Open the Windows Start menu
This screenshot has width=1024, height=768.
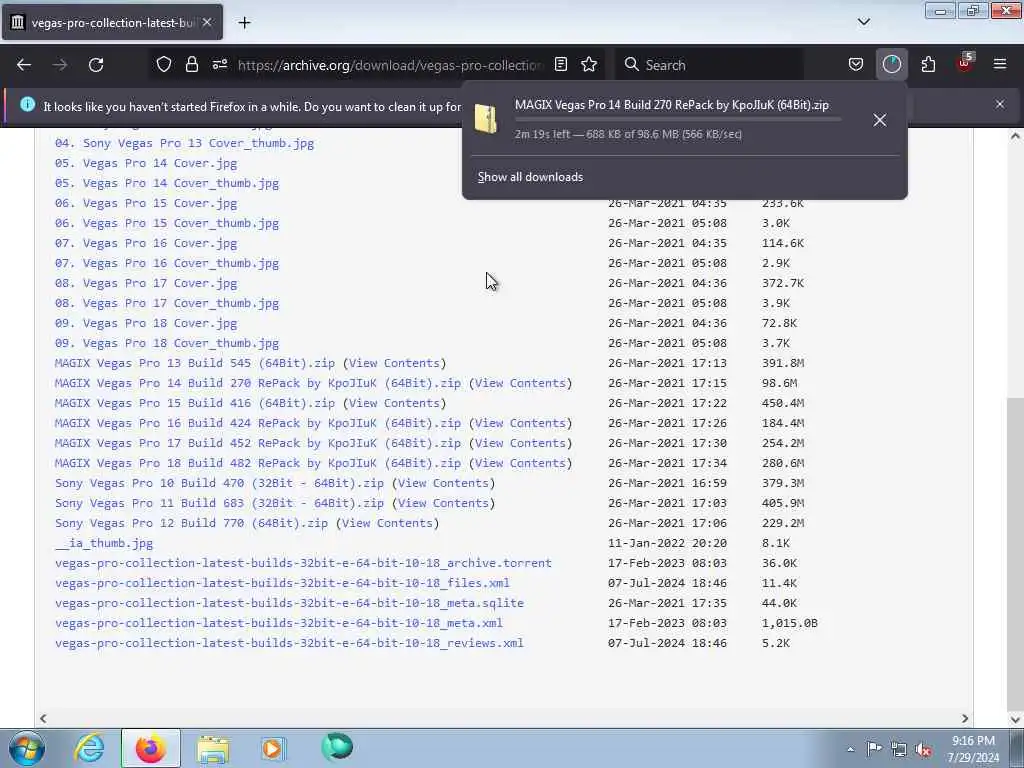pyautogui.click(x=27, y=748)
